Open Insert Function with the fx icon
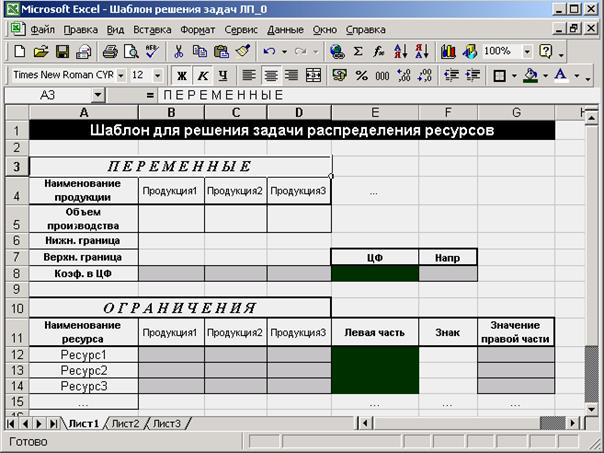The image size is (604, 453). 379,51
